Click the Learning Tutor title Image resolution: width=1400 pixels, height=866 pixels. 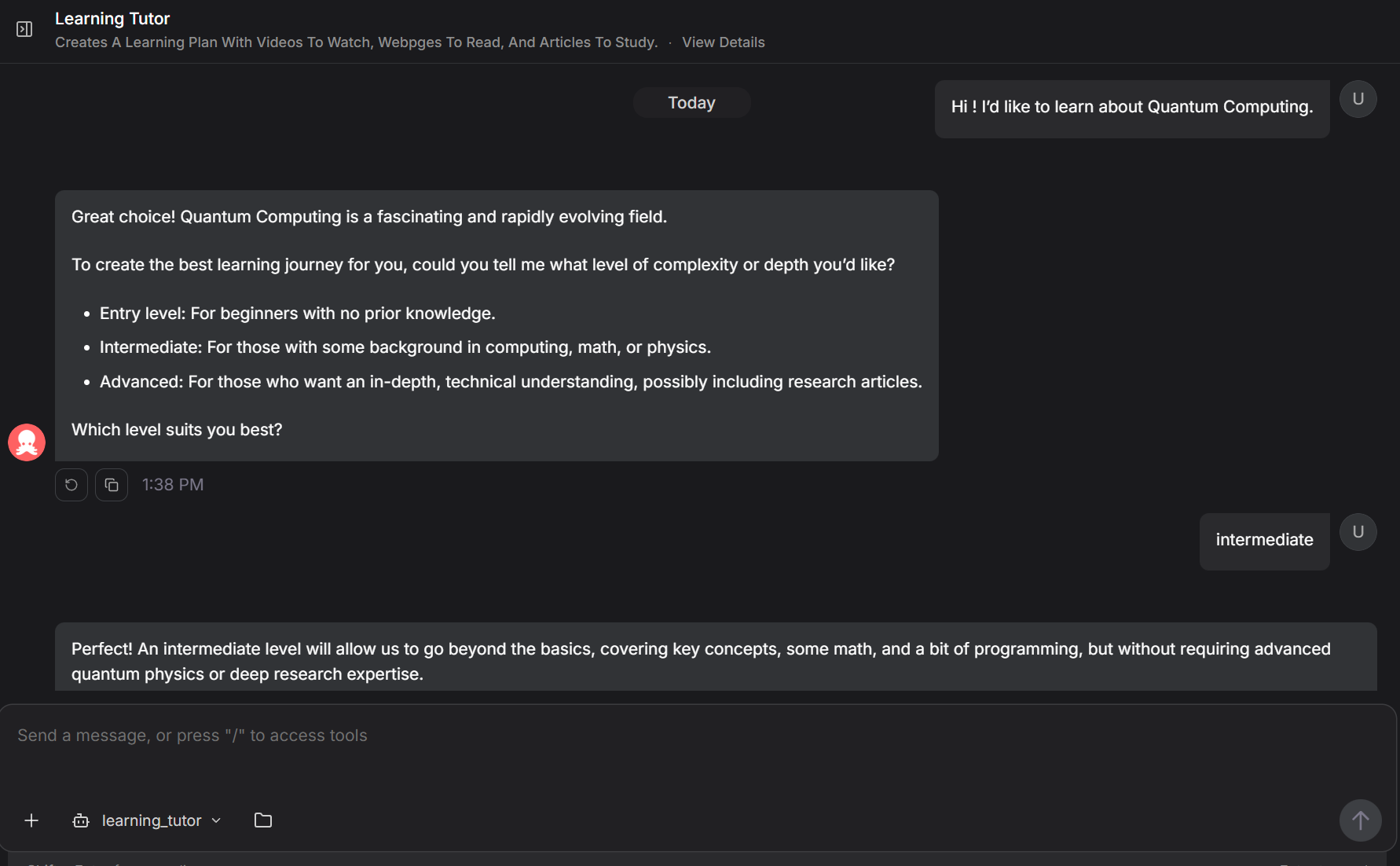112,18
